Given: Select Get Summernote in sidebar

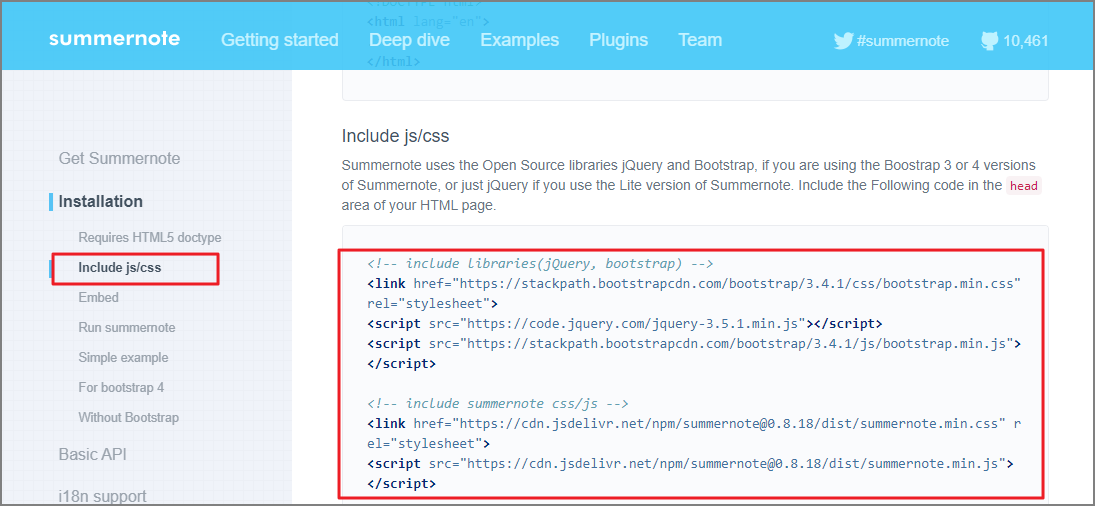Looking at the screenshot, I should pos(119,158).
